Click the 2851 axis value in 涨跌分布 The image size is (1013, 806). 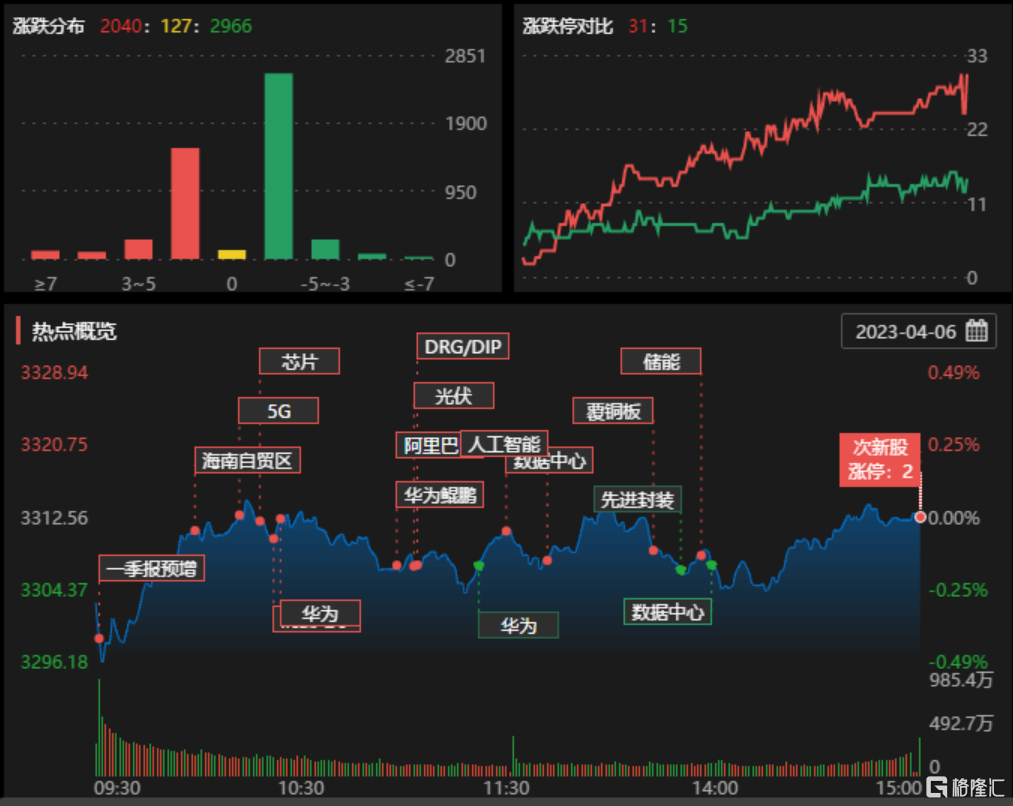[465, 56]
